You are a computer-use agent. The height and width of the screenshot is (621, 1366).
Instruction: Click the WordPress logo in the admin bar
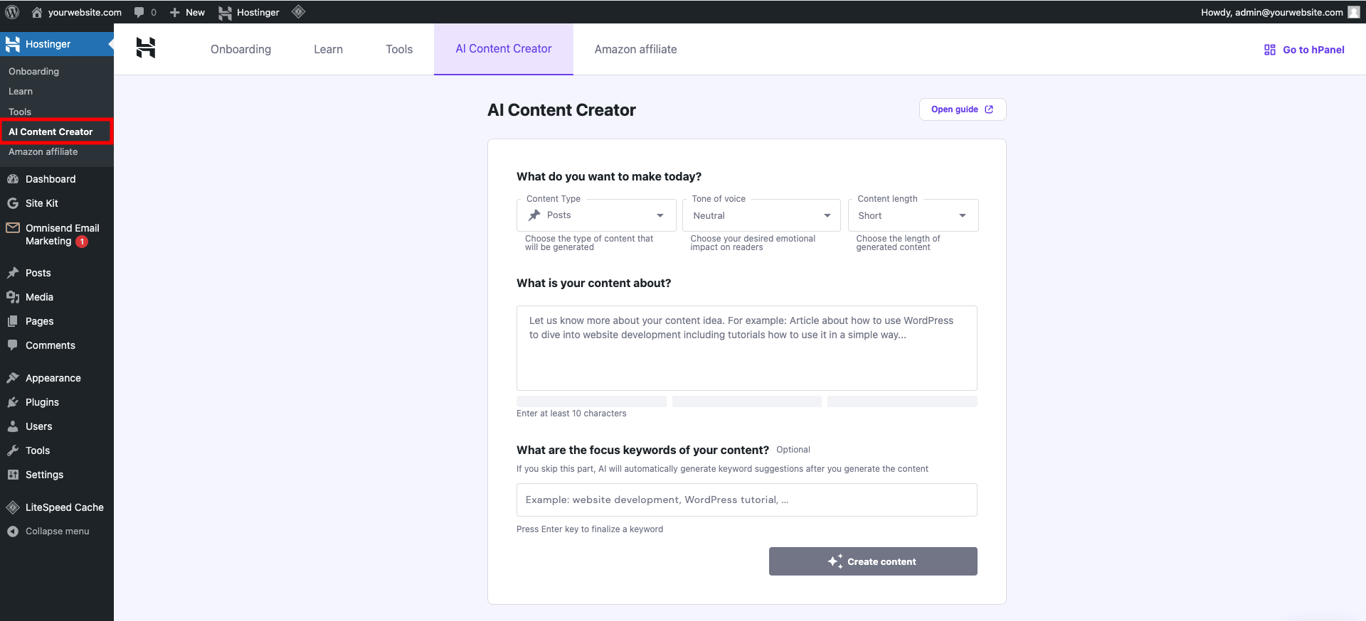pyautogui.click(x=12, y=12)
